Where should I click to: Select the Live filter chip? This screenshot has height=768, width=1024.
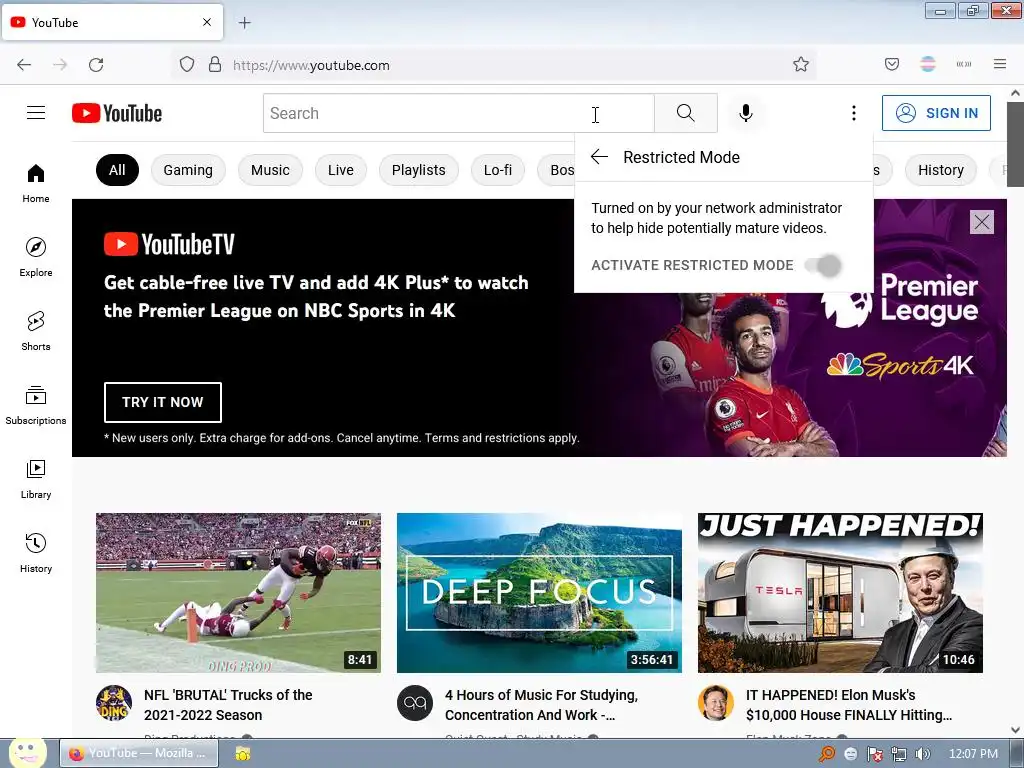click(341, 170)
